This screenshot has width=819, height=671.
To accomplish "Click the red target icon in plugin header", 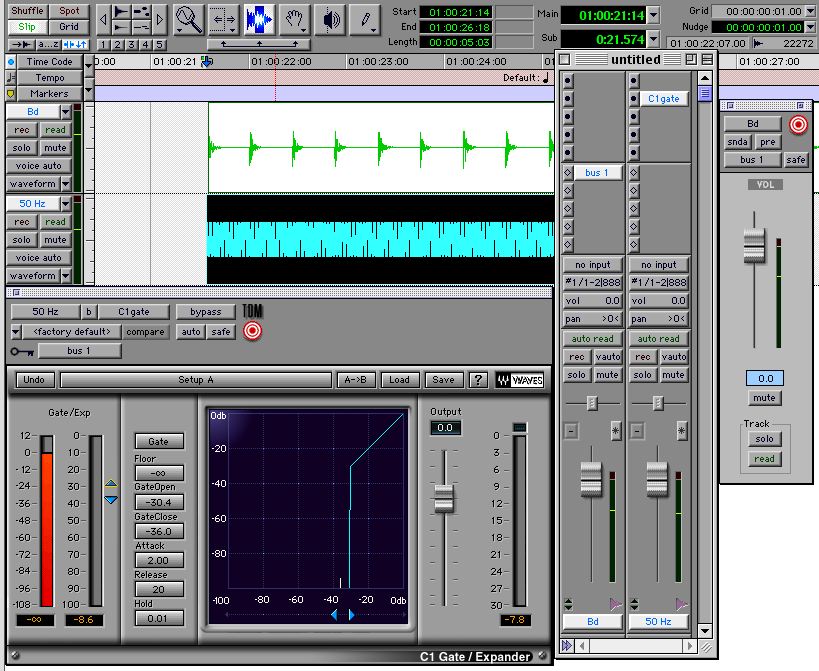I will 252,331.
